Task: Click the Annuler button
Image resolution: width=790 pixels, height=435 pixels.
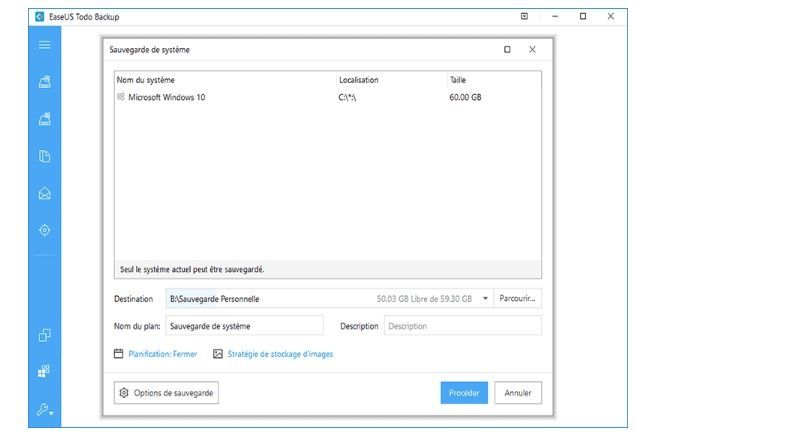Action: (518, 393)
